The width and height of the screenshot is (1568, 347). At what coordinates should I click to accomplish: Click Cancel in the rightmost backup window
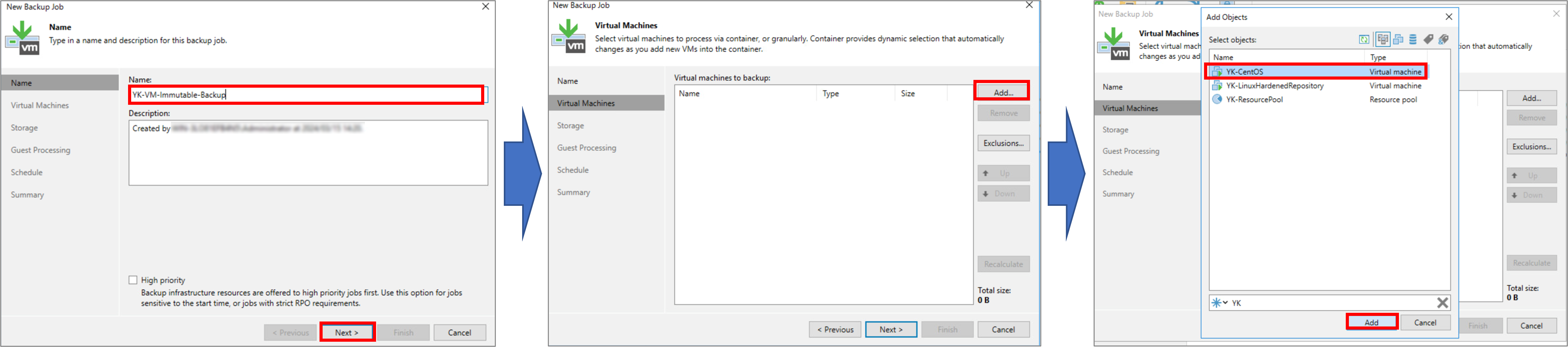pyautogui.click(x=1531, y=326)
